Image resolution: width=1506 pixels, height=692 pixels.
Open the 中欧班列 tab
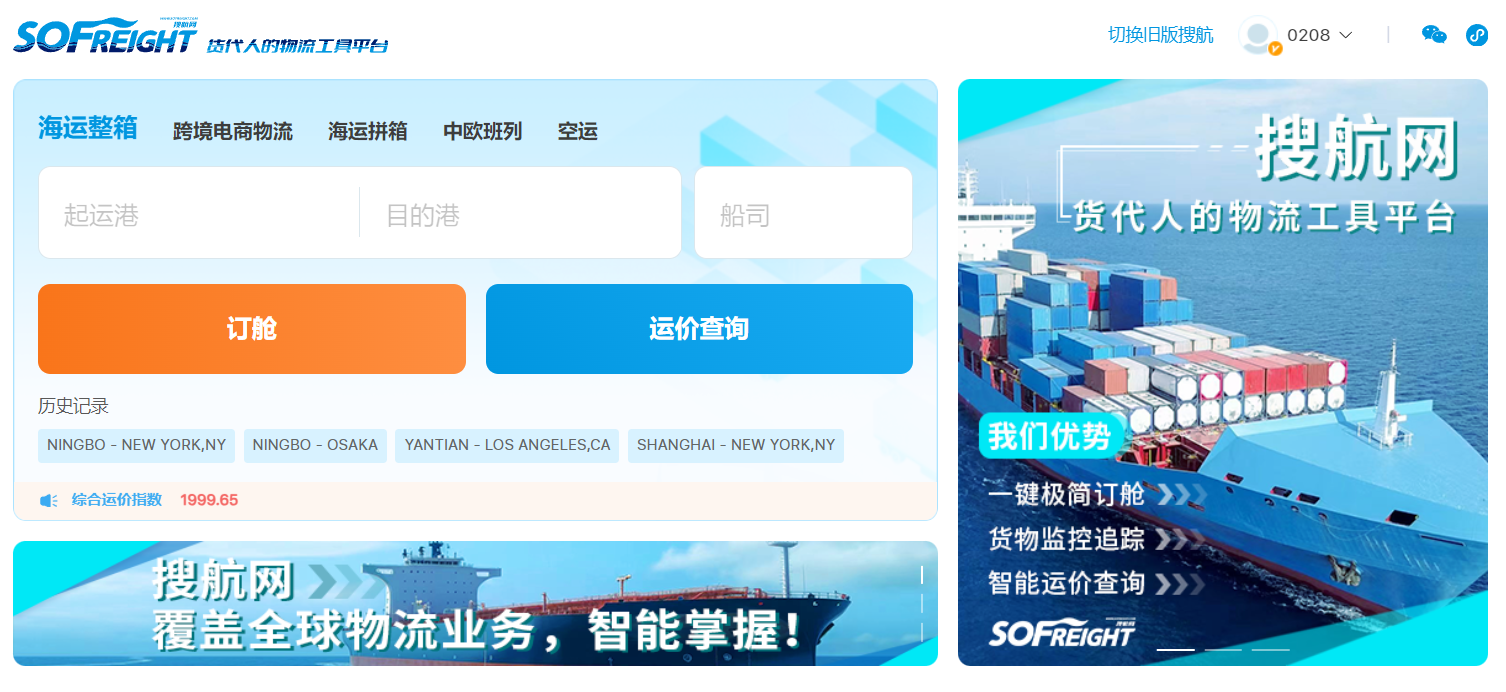tap(482, 132)
